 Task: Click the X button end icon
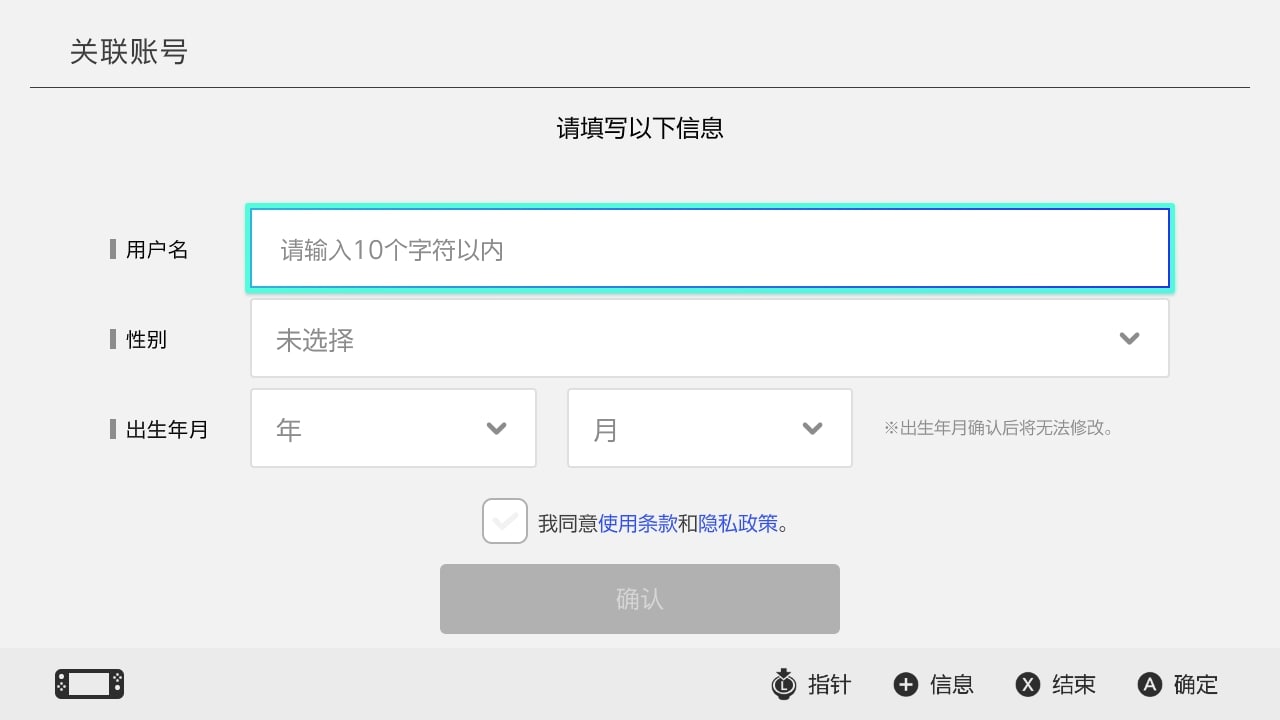coord(1028,685)
